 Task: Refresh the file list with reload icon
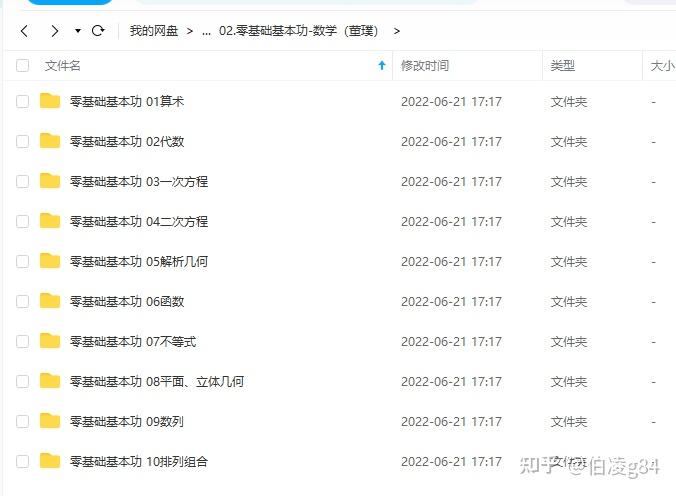[98, 31]
